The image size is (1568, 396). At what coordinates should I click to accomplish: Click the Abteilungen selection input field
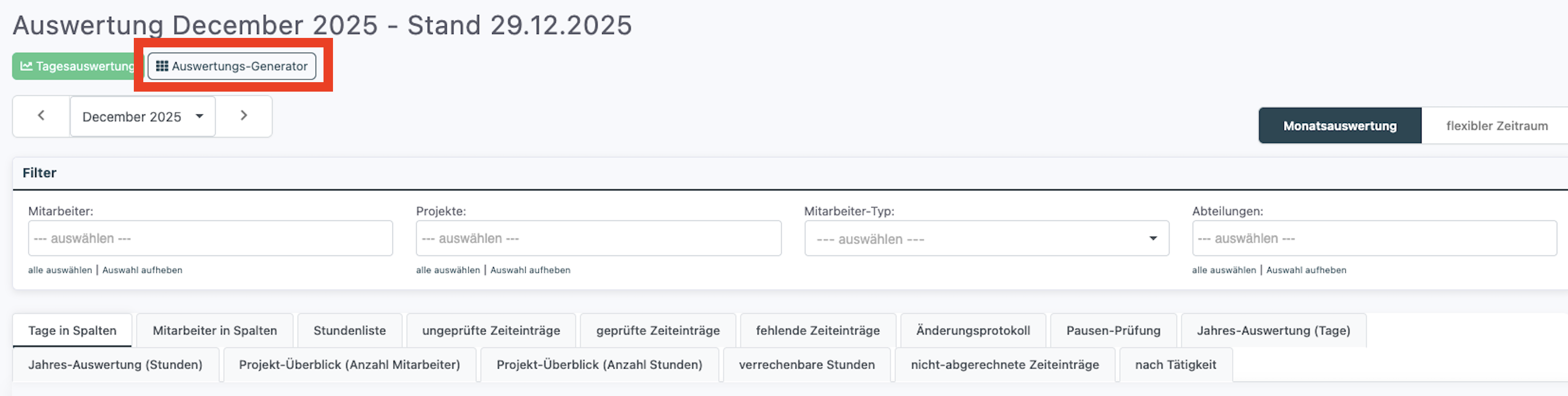[1374, 239]
